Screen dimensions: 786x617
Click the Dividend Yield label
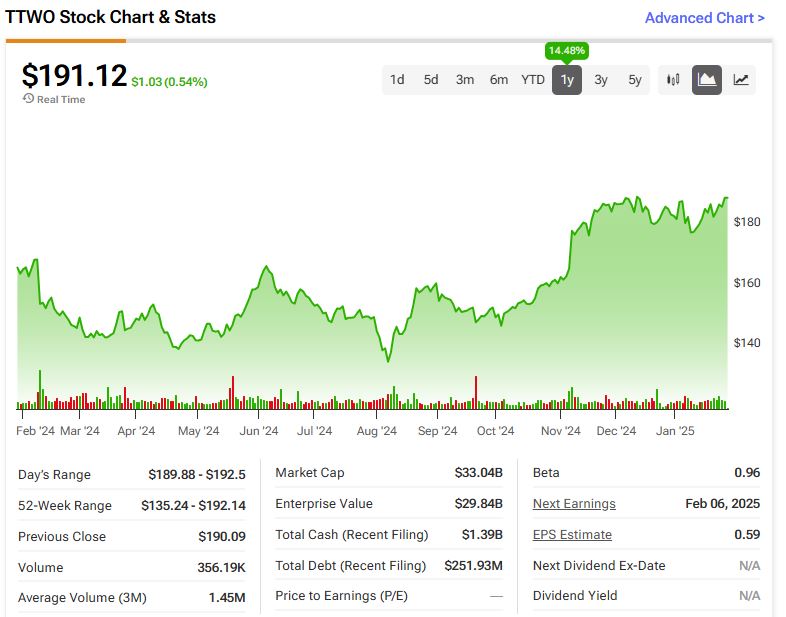coord(575,596)
